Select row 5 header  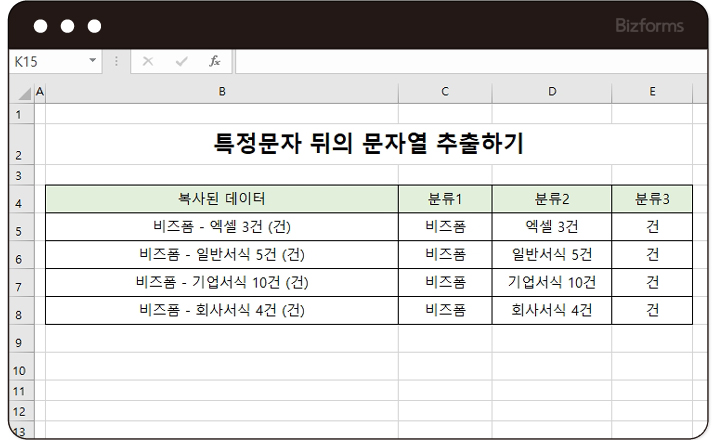click(21, 227)
